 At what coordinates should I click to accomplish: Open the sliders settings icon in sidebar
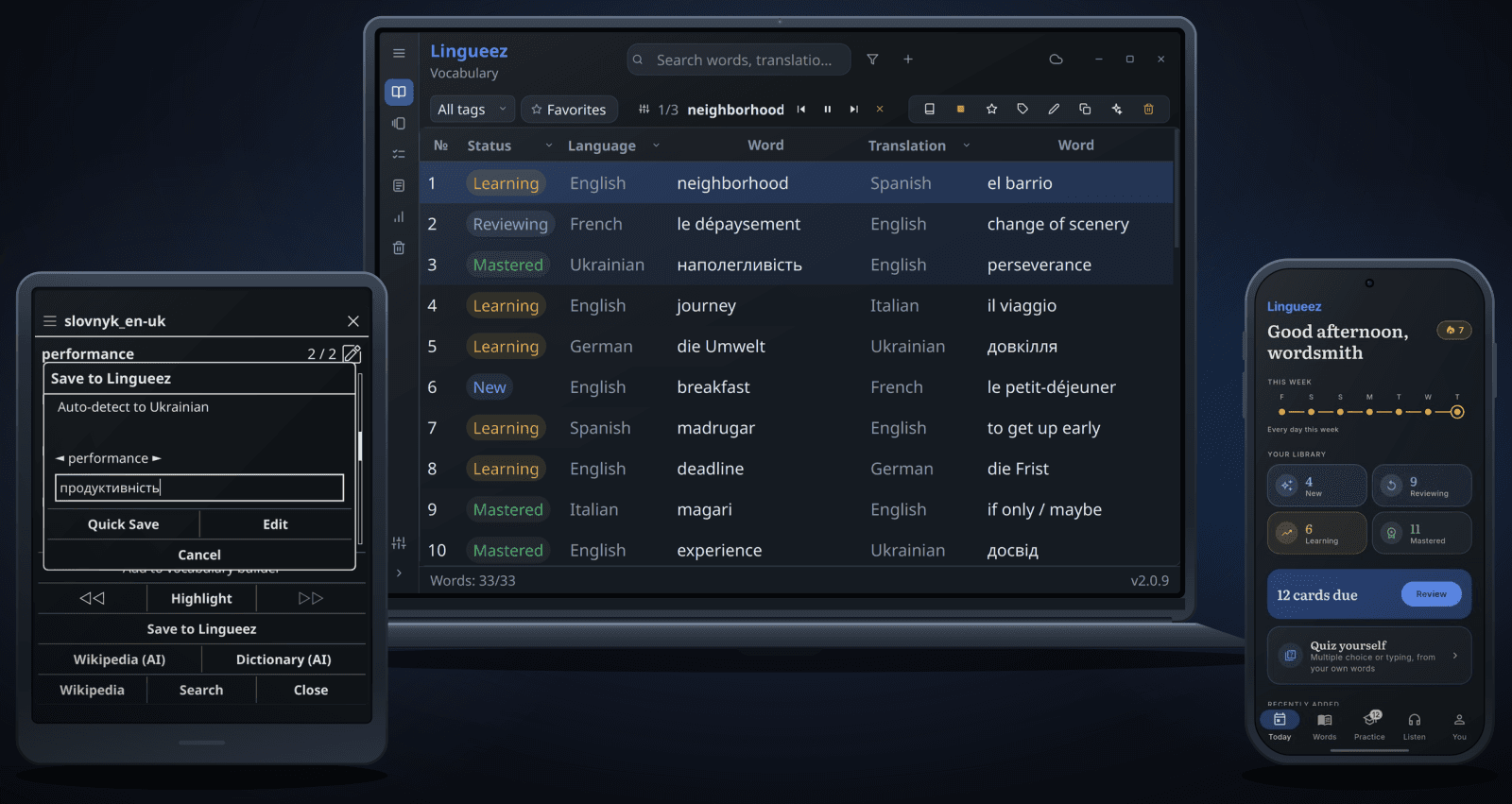click(x=399, y=543)
